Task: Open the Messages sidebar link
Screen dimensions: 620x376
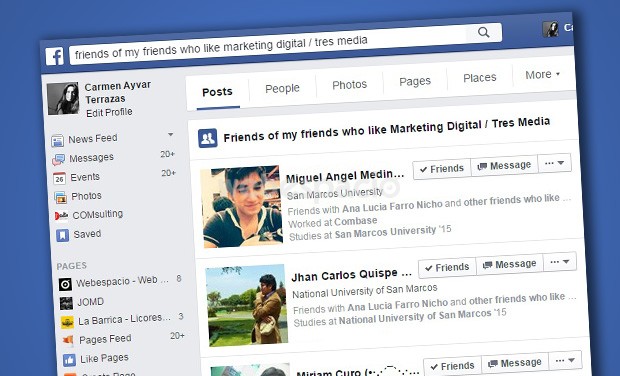Action: (x=91, y=158)
